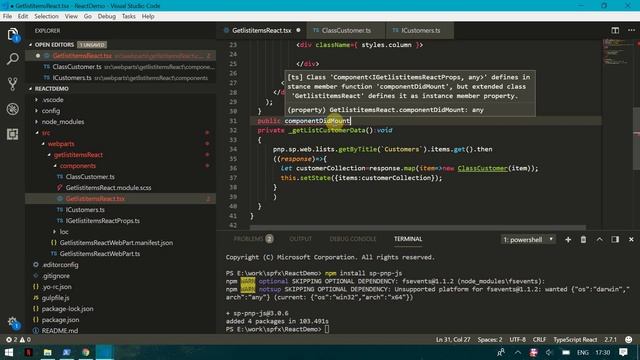640x360 pixels.
Task: Open Windows notification center
Action: coord(623,352)
